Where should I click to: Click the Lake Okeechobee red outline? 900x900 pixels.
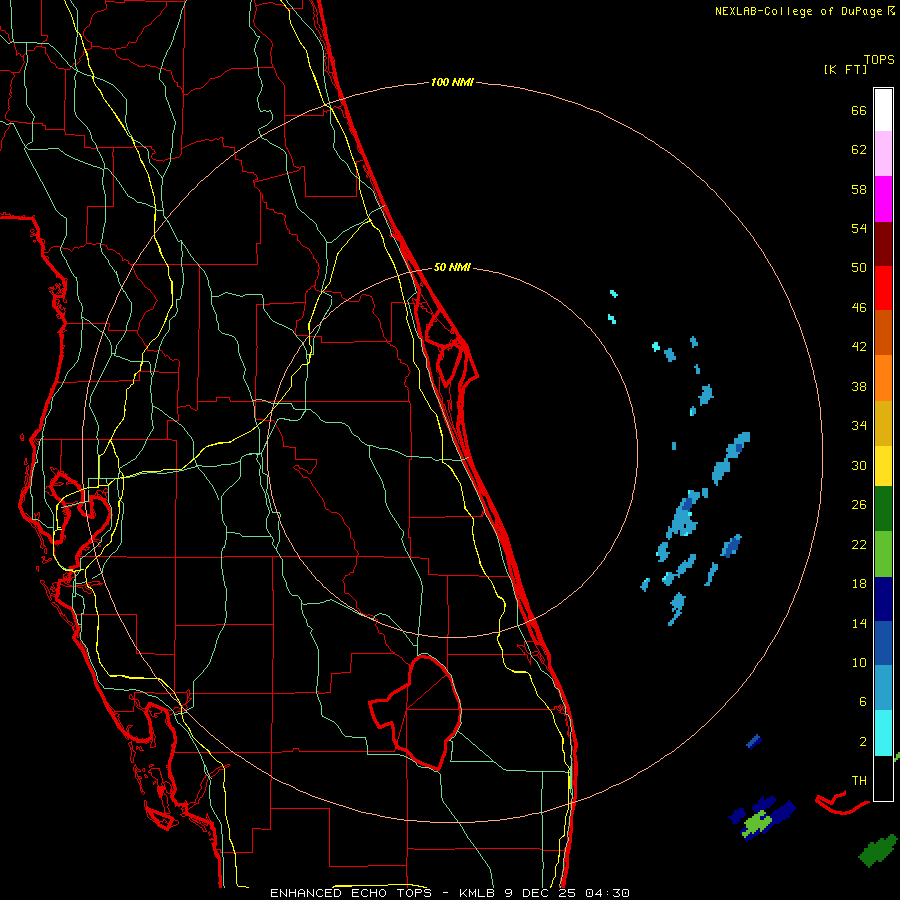pyautogui.click(x=416, y=712)
